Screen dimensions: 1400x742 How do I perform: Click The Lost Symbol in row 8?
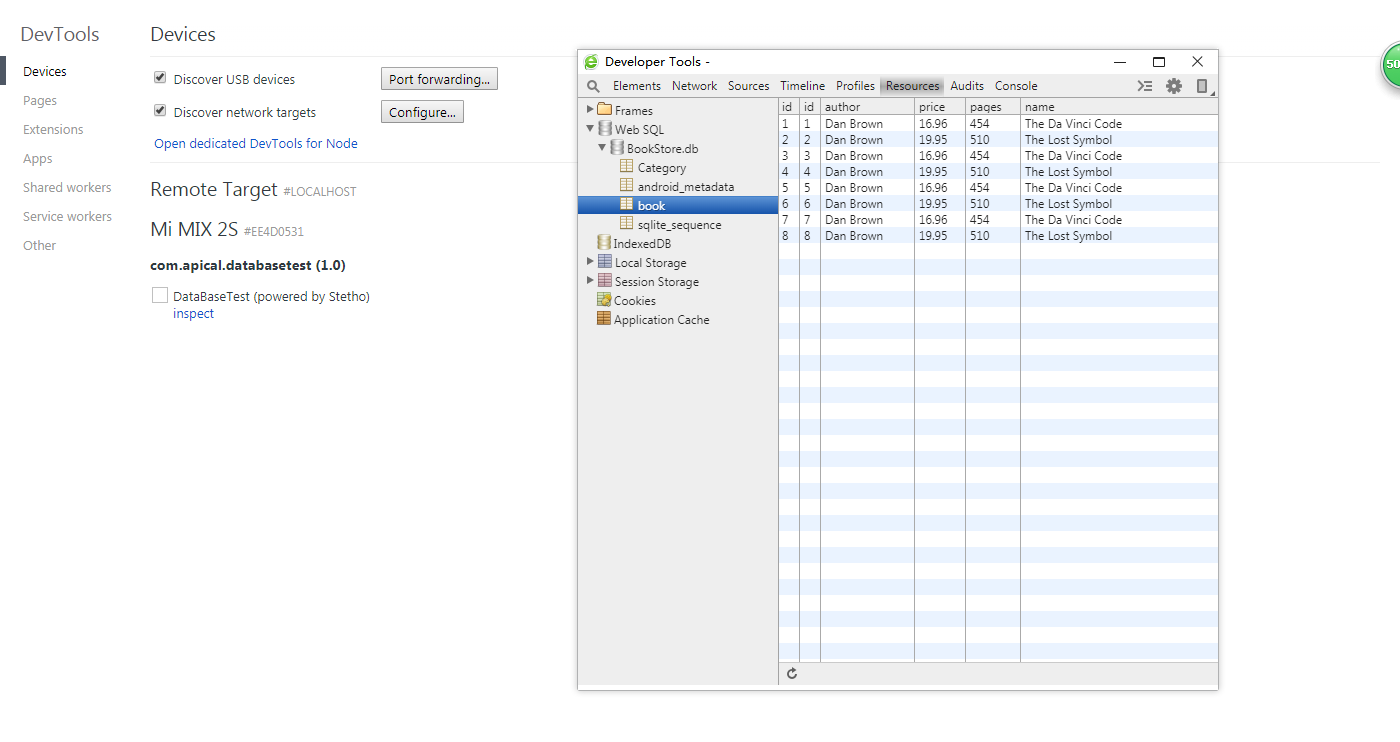click(1068, 236)
